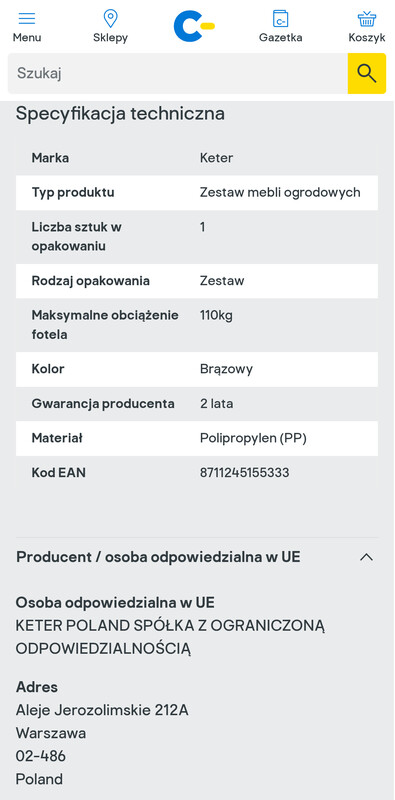Collapse the Producent / osoba odpowiedzialna w UE heading
This screenshot has width=395, height=800.
tap(158, 557)
